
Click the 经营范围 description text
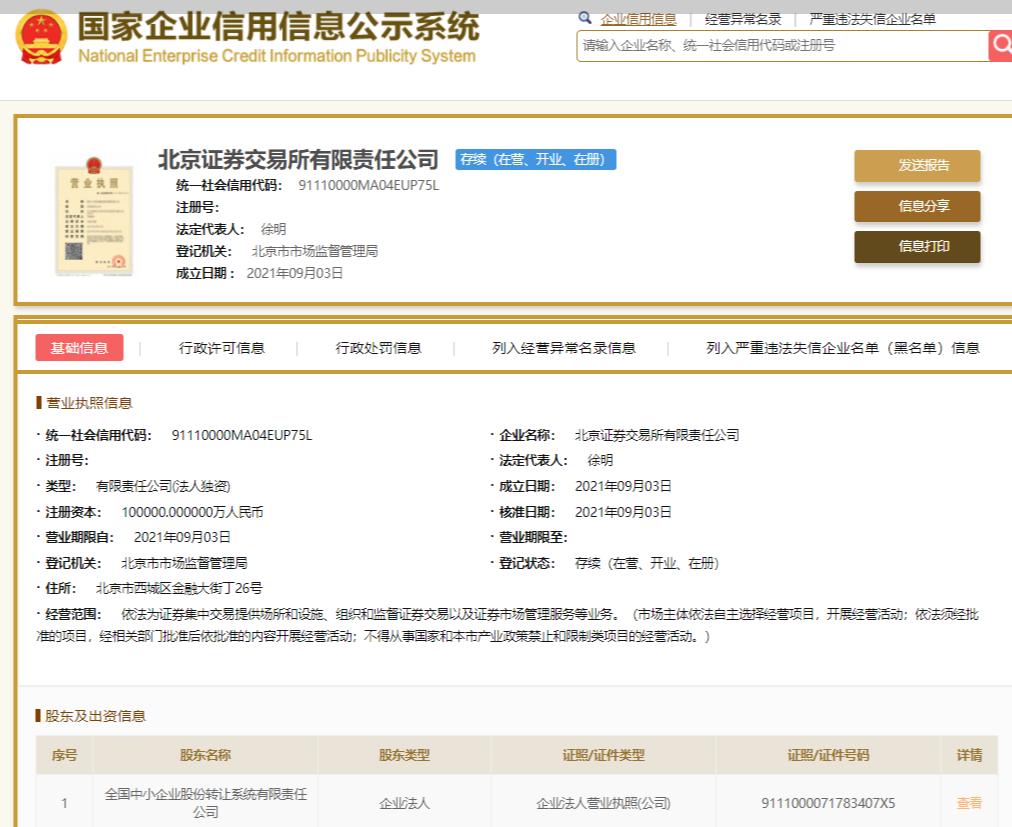(x=507, y=625)
